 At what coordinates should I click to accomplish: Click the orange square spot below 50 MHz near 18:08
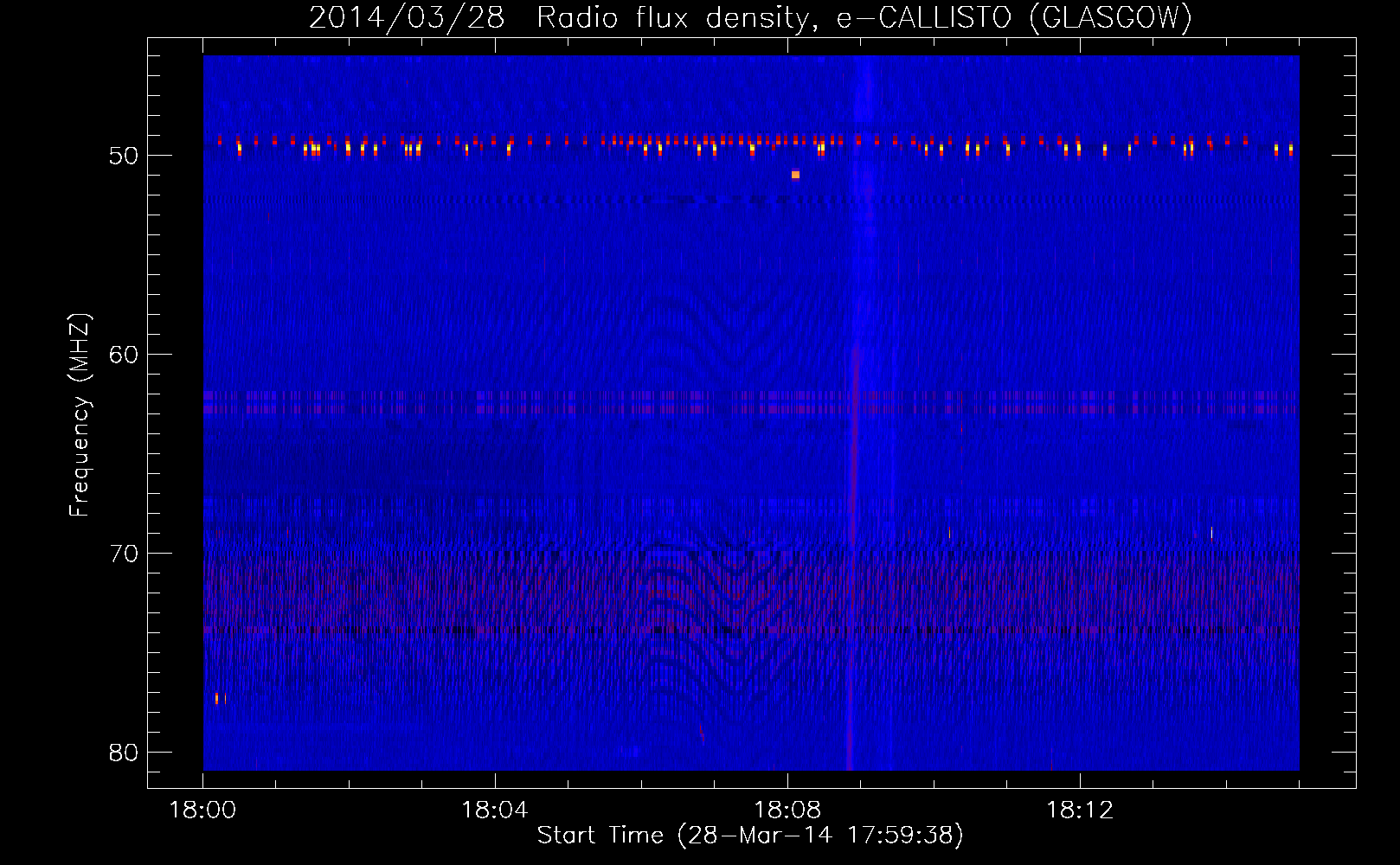pyautogui.click(x=795, y=175)
